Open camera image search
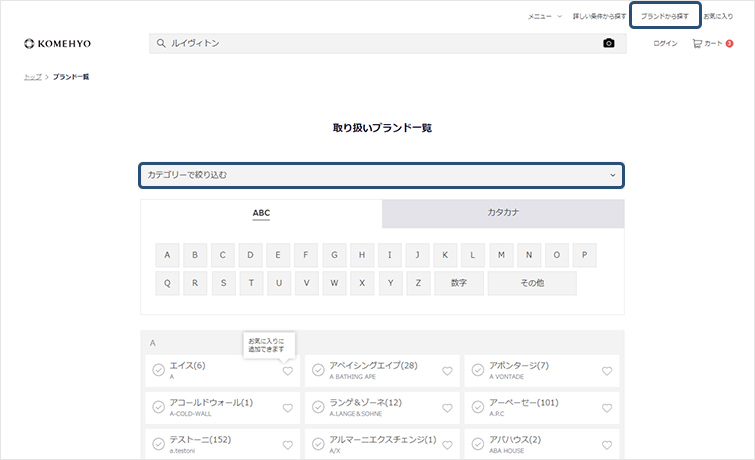 [609, 43]
